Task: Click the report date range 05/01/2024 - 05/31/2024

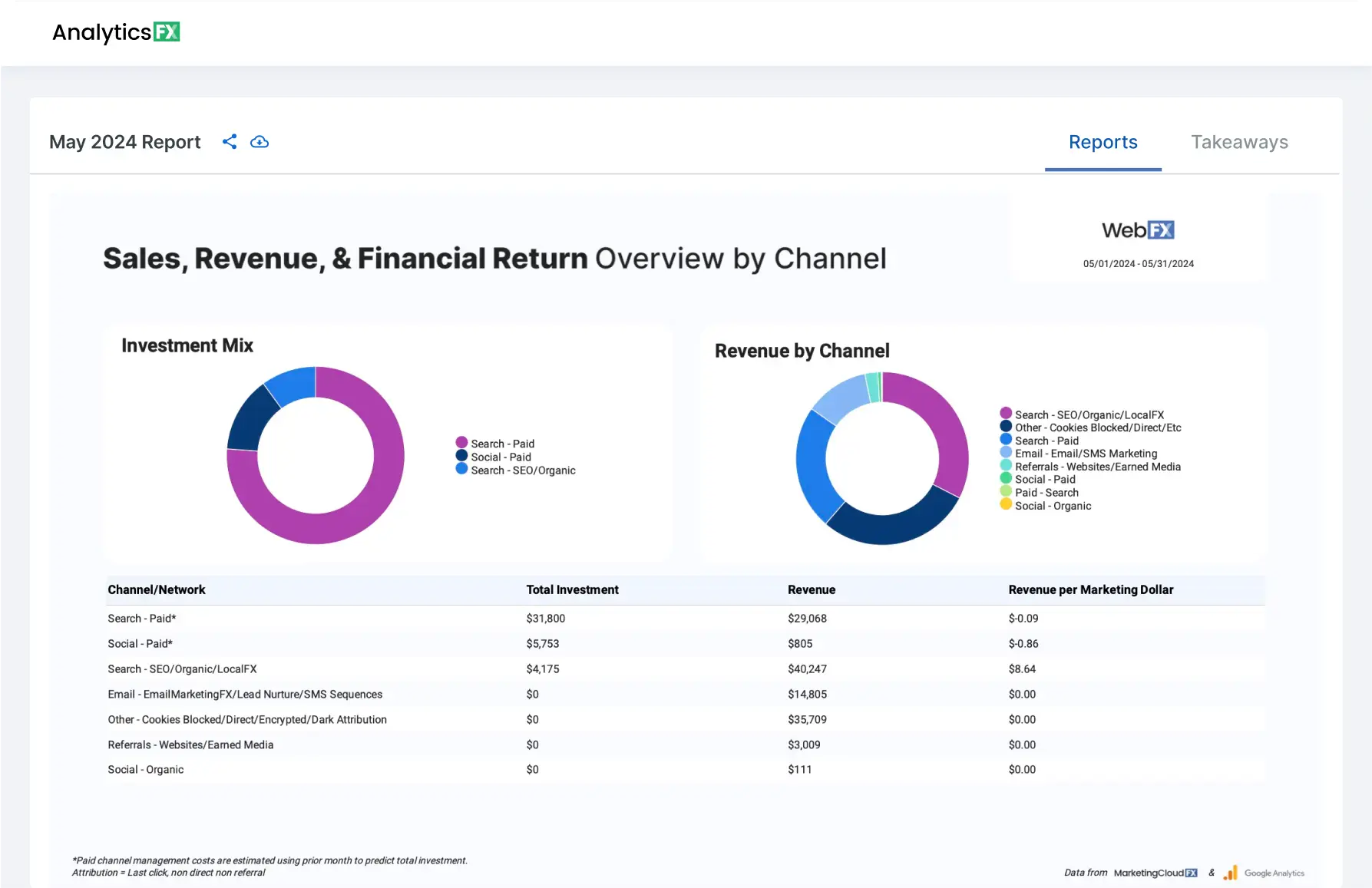Action: coord(1138,264)
